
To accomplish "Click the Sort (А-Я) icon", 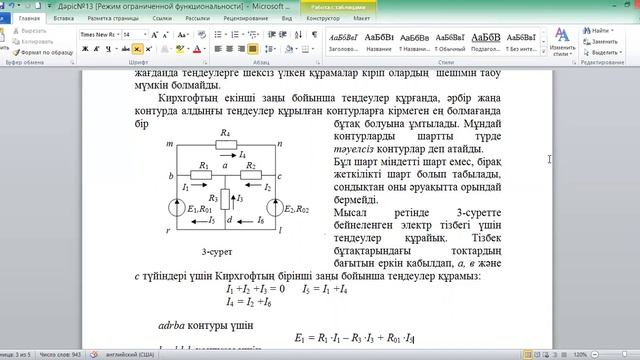I will [x=298, y=35].
